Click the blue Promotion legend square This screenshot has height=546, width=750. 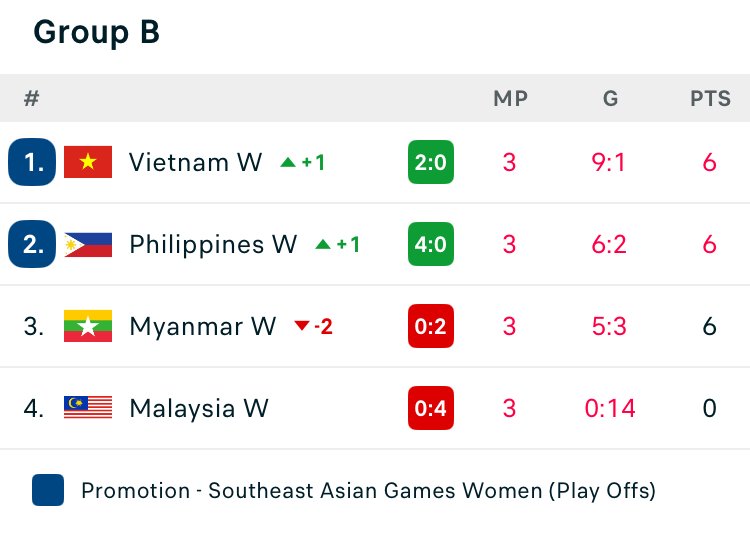click(x=48, y=491)
